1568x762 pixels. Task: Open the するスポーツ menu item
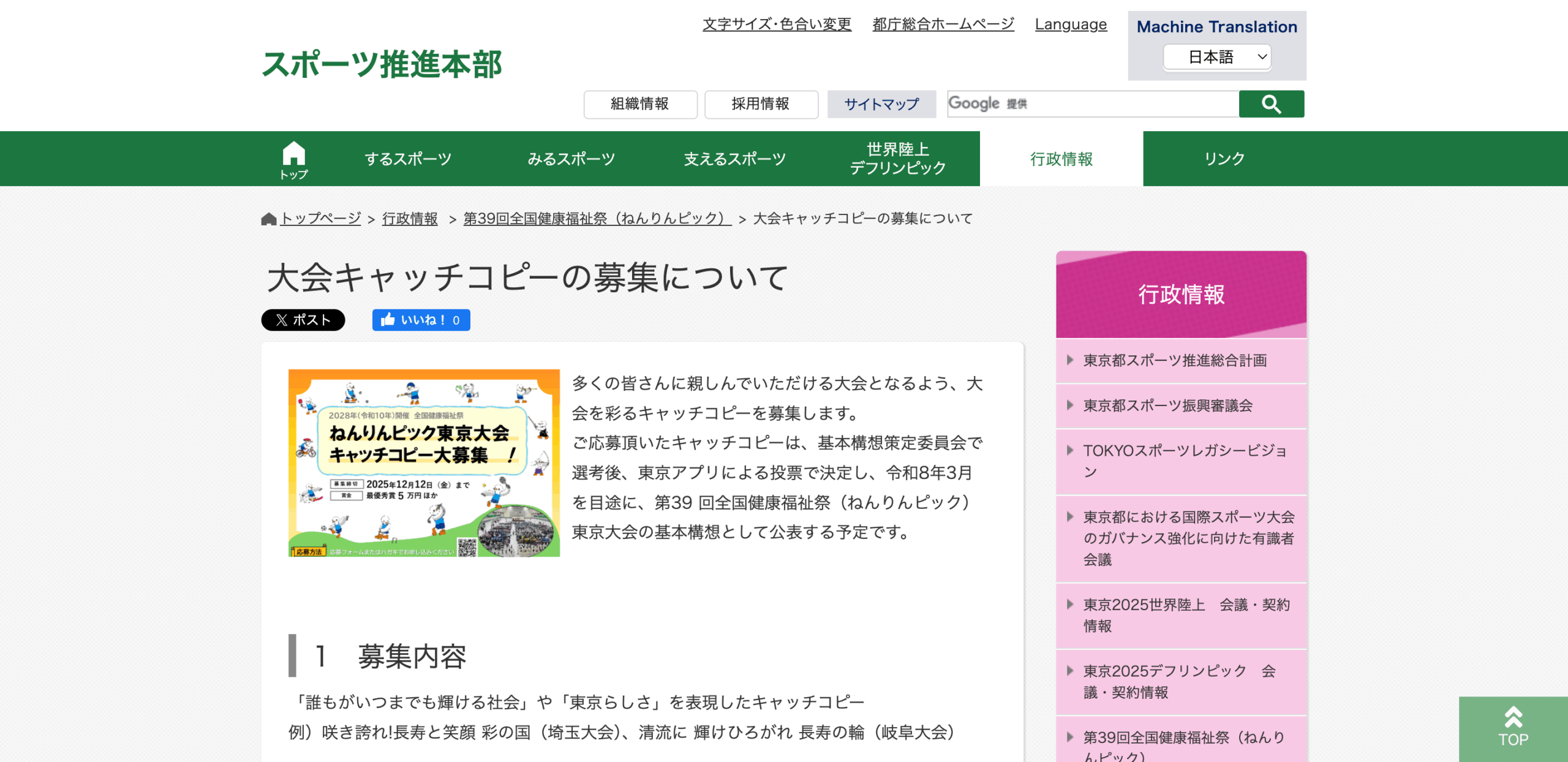408,159
